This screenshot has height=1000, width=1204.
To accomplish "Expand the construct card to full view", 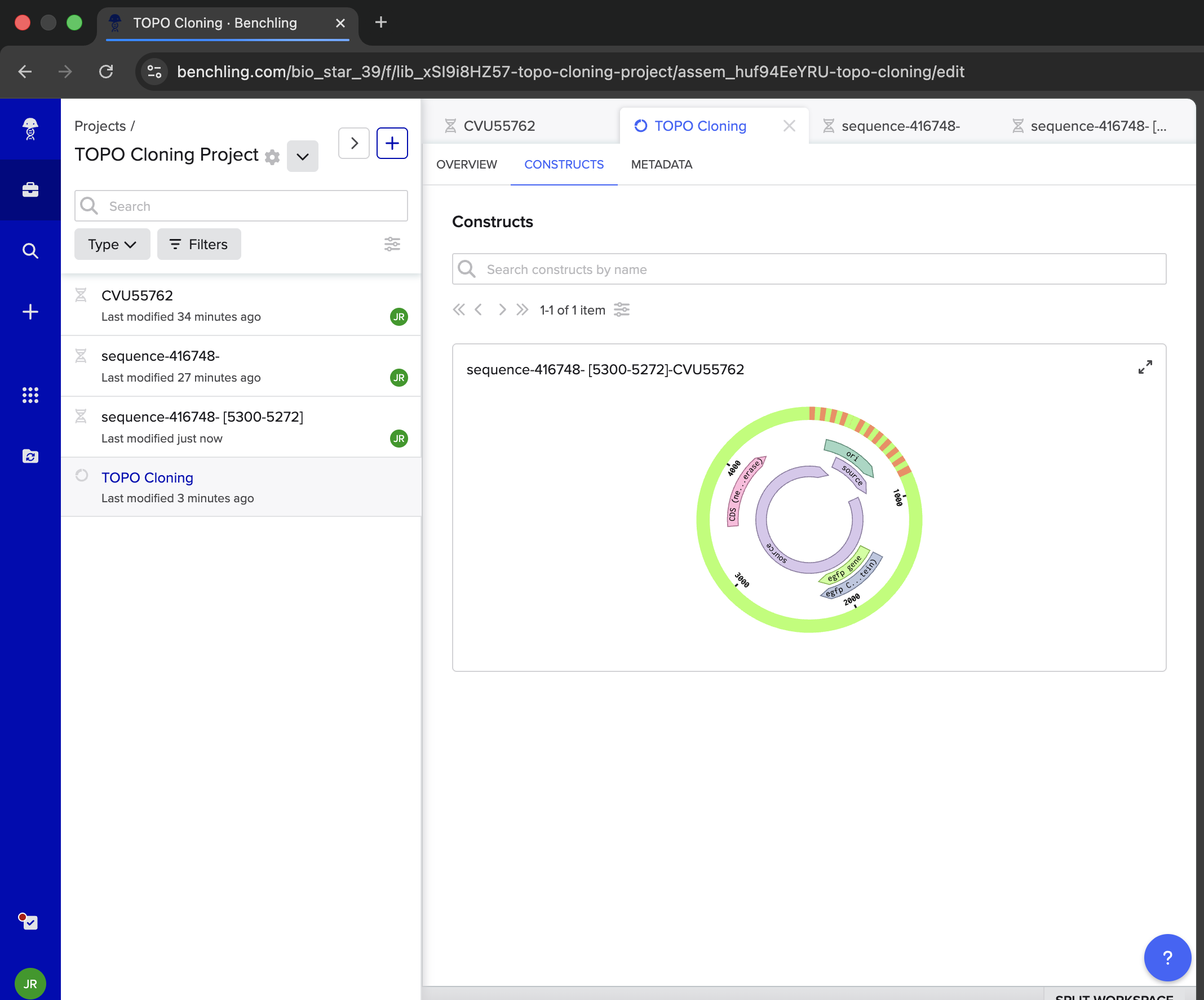I will (x=1145, y=367).
